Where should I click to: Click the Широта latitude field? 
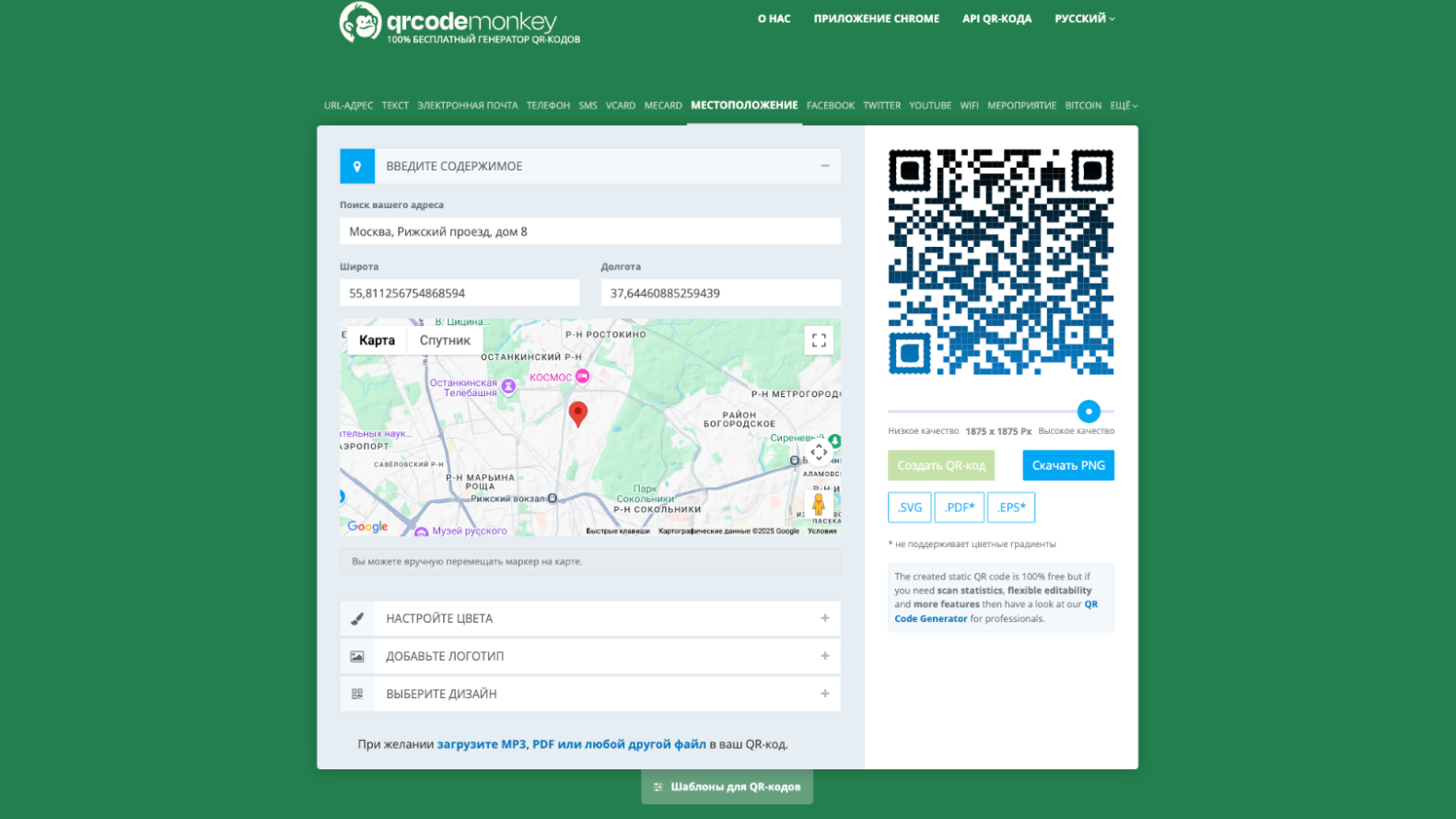point(460,294)
